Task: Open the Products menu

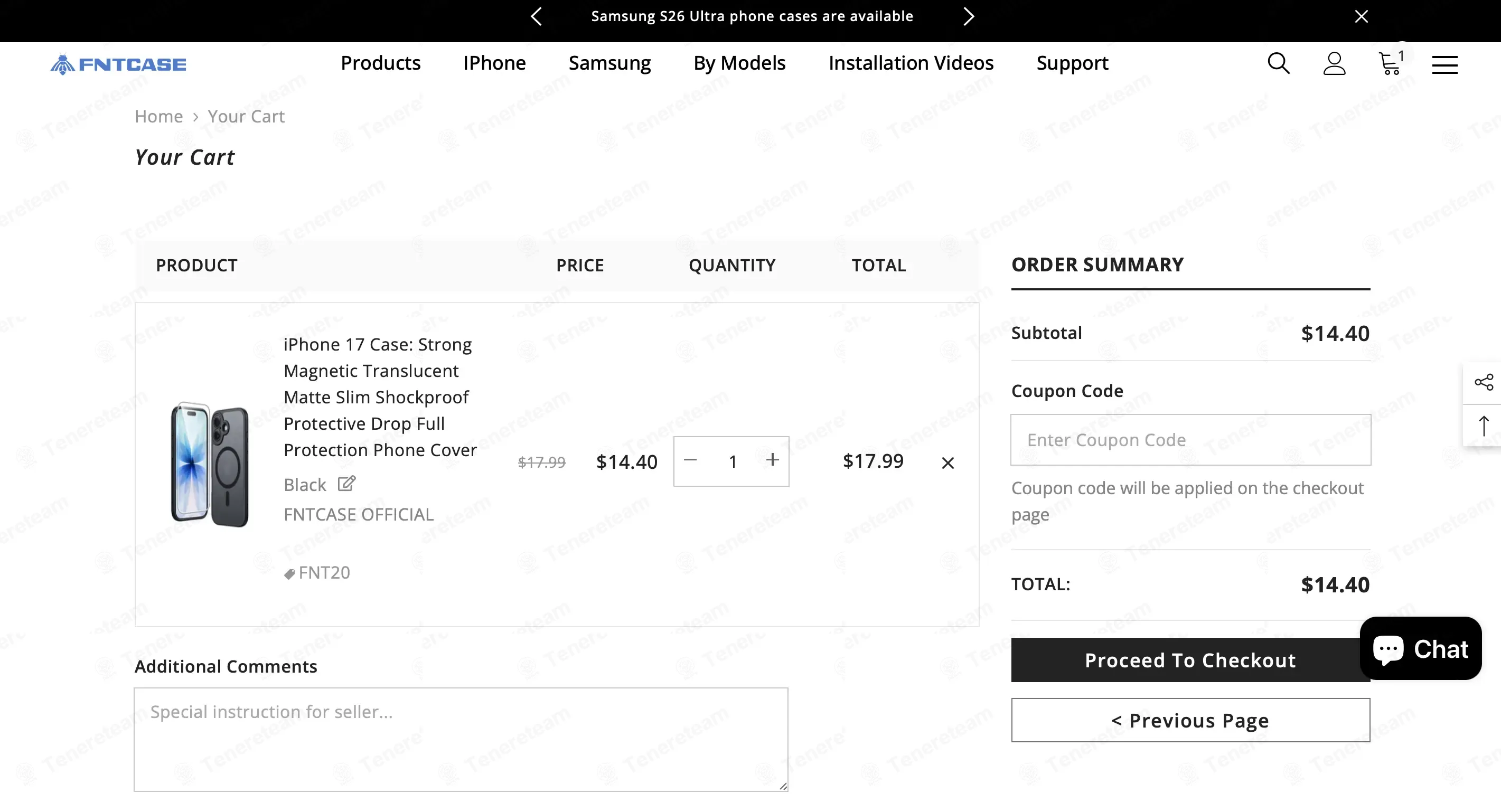Action: click(380, 63)
